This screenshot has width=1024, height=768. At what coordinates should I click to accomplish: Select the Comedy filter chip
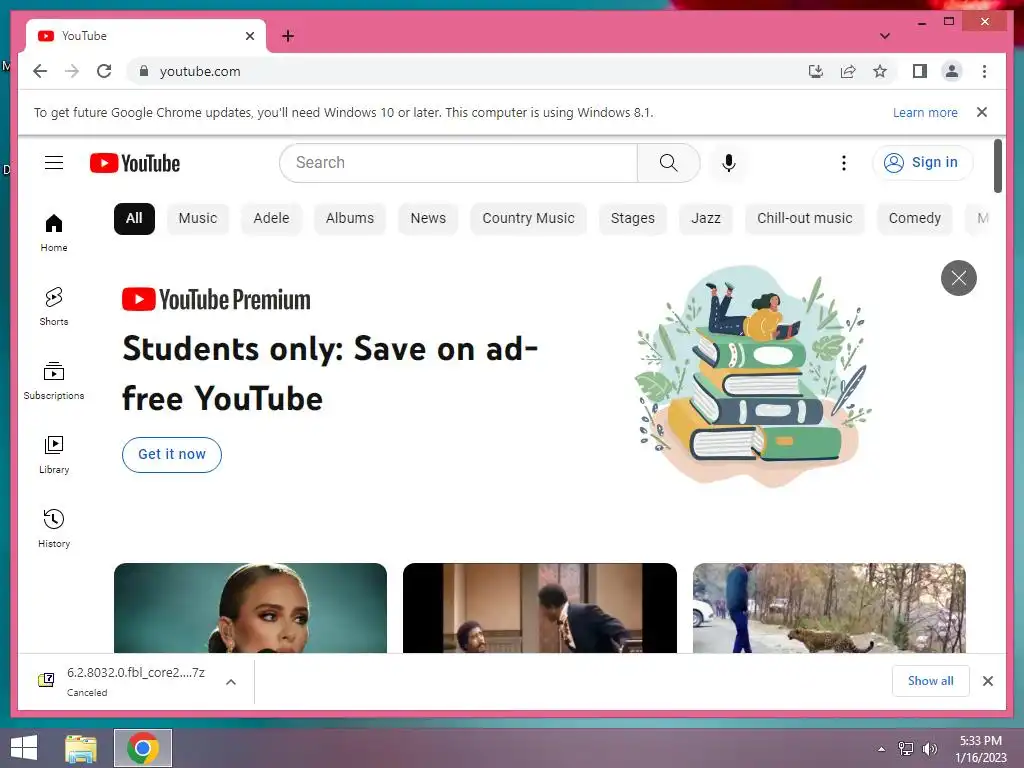[914, 218]
